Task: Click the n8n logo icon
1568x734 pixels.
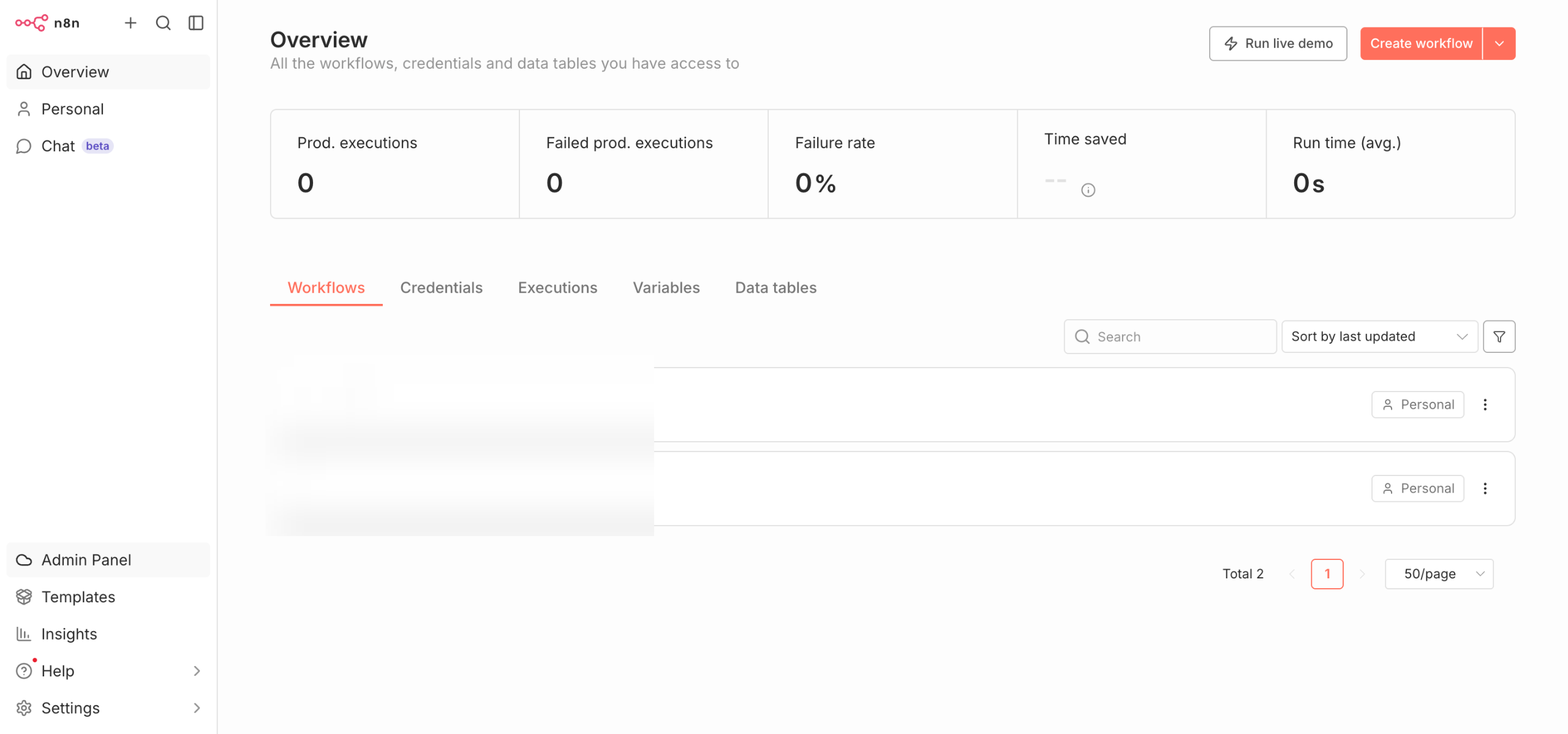Action: click(x=31, y=23)
